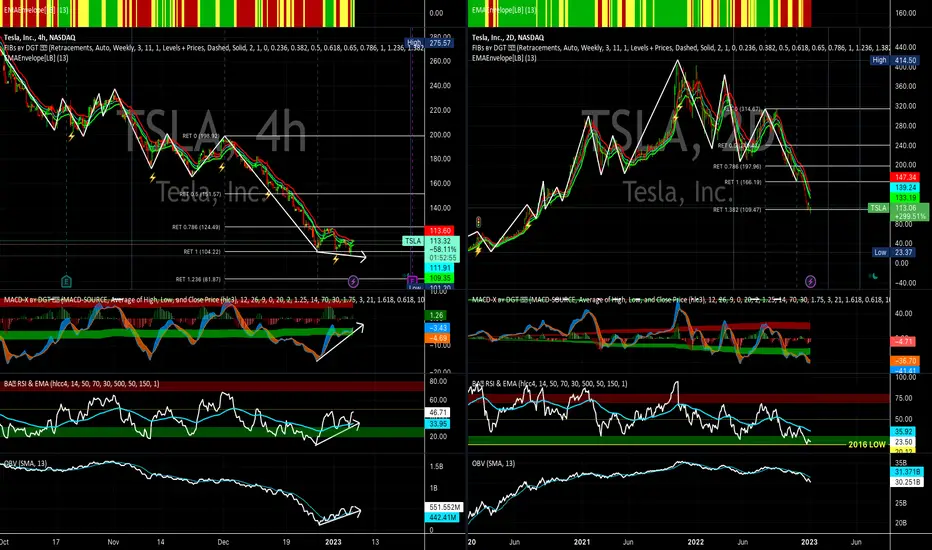Select OBV (SMA, 13) legend on 2D chart

click(x=493, y=464)
